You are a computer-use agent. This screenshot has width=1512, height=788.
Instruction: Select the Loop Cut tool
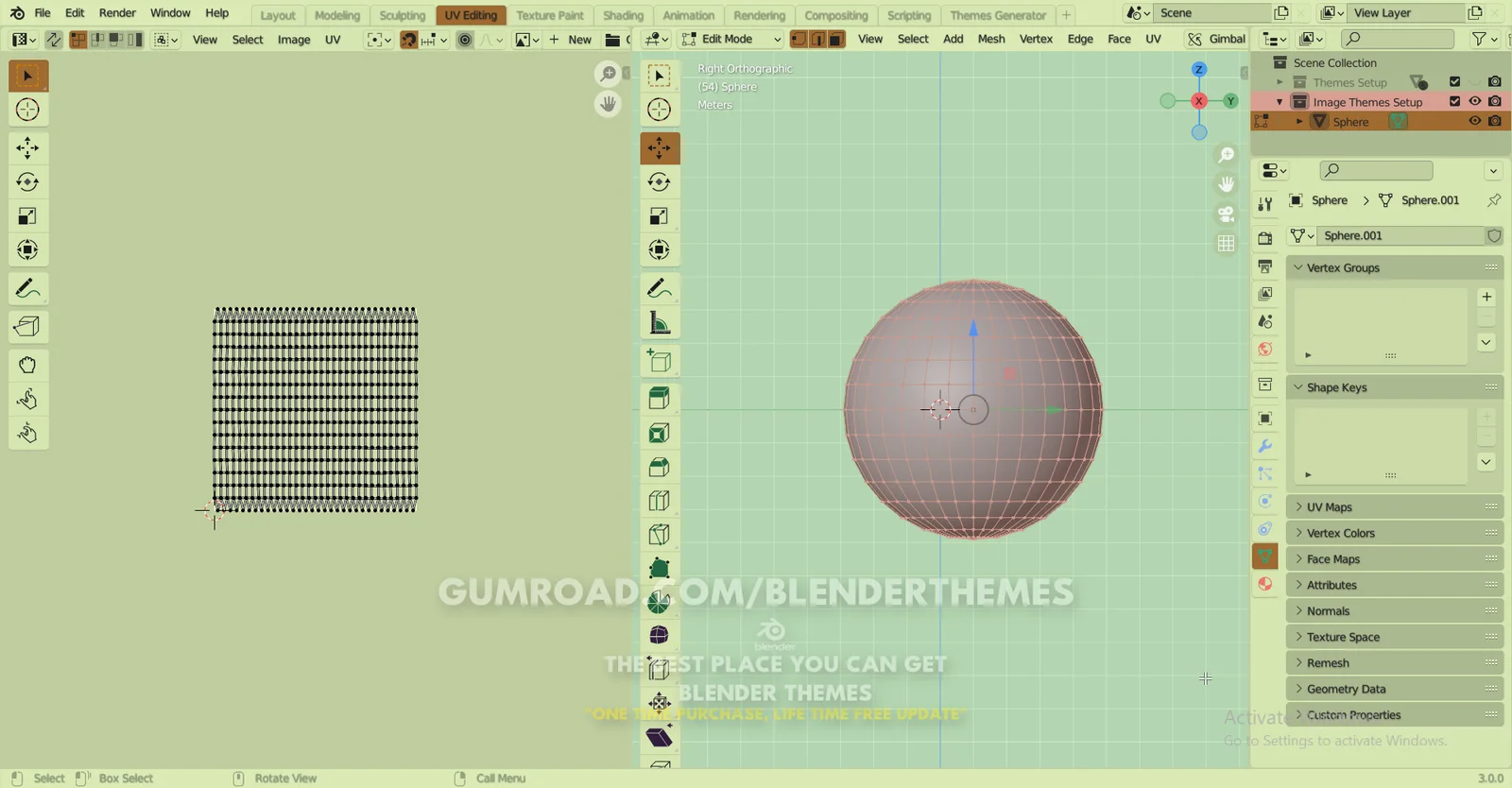point(660,501)
